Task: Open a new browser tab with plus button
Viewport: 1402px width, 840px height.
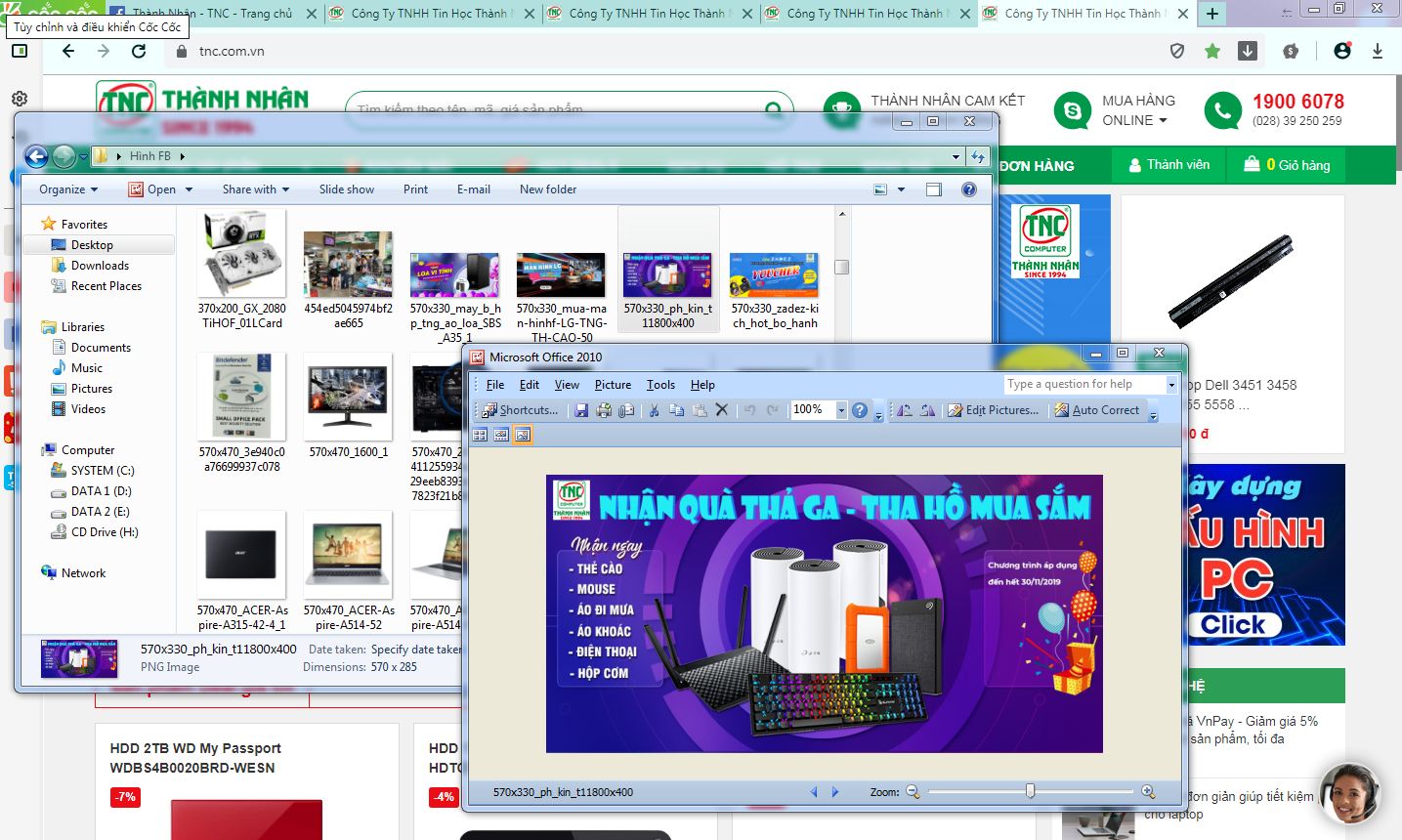Action: point(1212,13)
